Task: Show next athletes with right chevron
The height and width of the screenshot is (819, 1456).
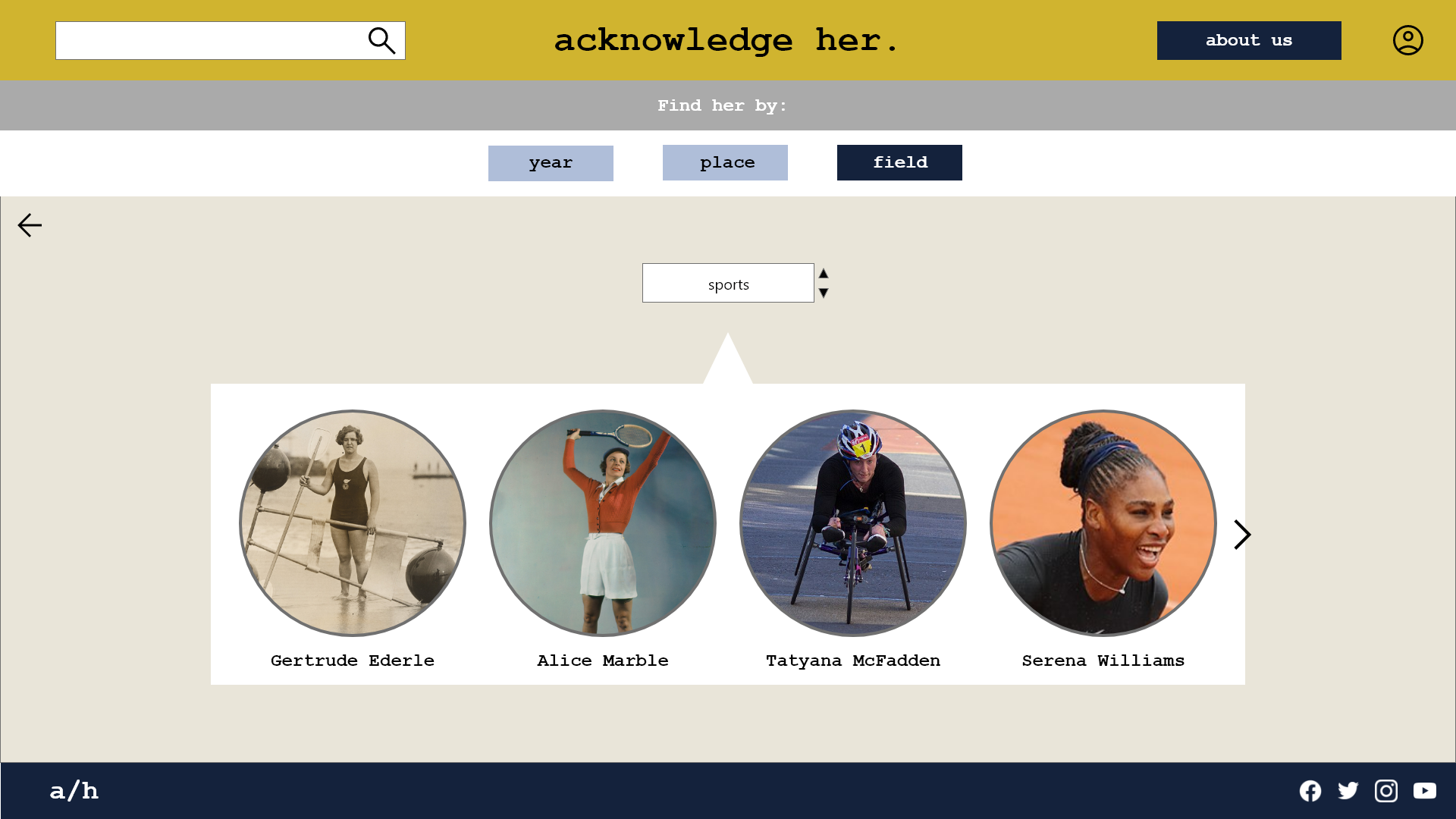Action: 1241,535
